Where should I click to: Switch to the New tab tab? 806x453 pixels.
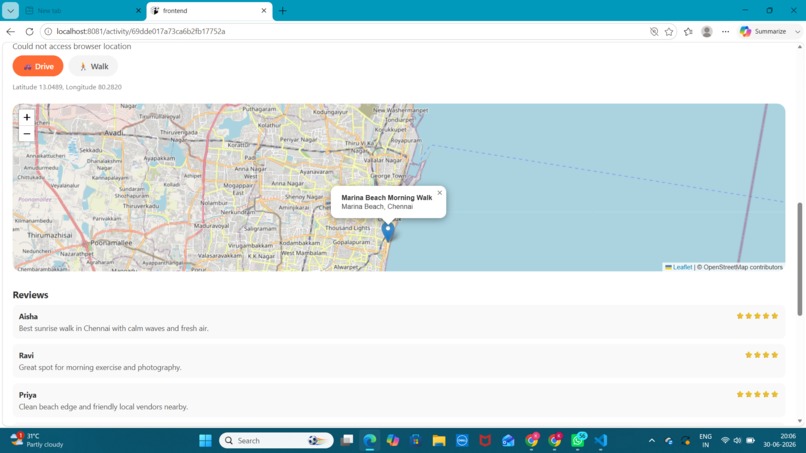pos(77,10)
